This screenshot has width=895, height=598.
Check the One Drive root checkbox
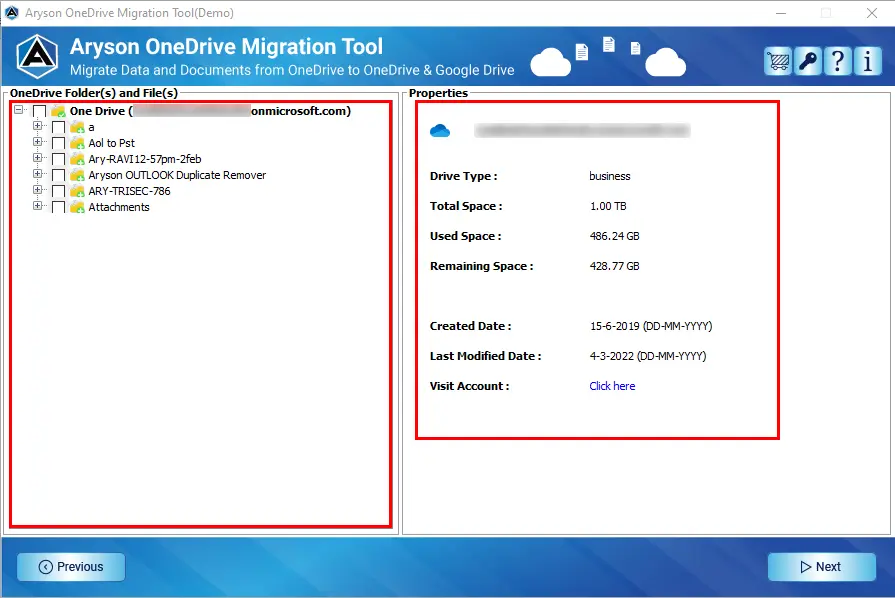pyautogui.click(x=39, y=111)
